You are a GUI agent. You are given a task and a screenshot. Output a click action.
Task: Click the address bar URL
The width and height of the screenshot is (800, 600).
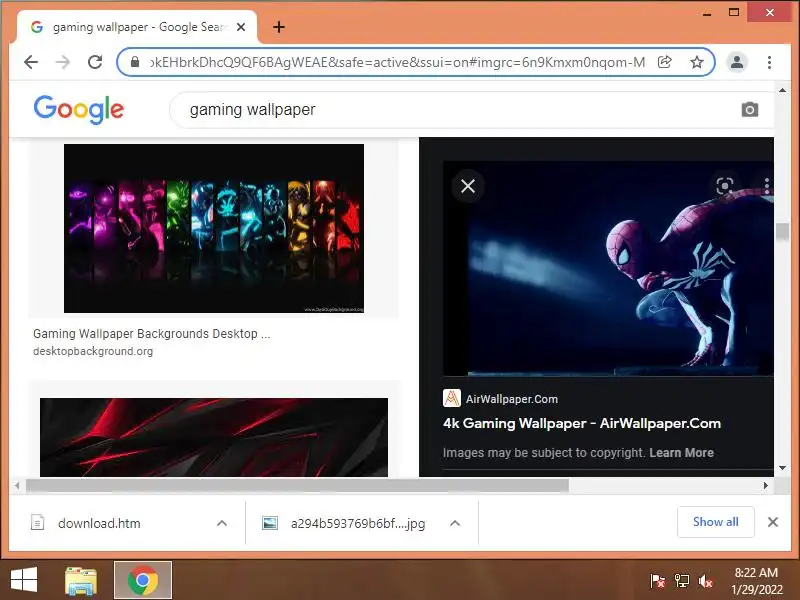click(x=397, y=62)
